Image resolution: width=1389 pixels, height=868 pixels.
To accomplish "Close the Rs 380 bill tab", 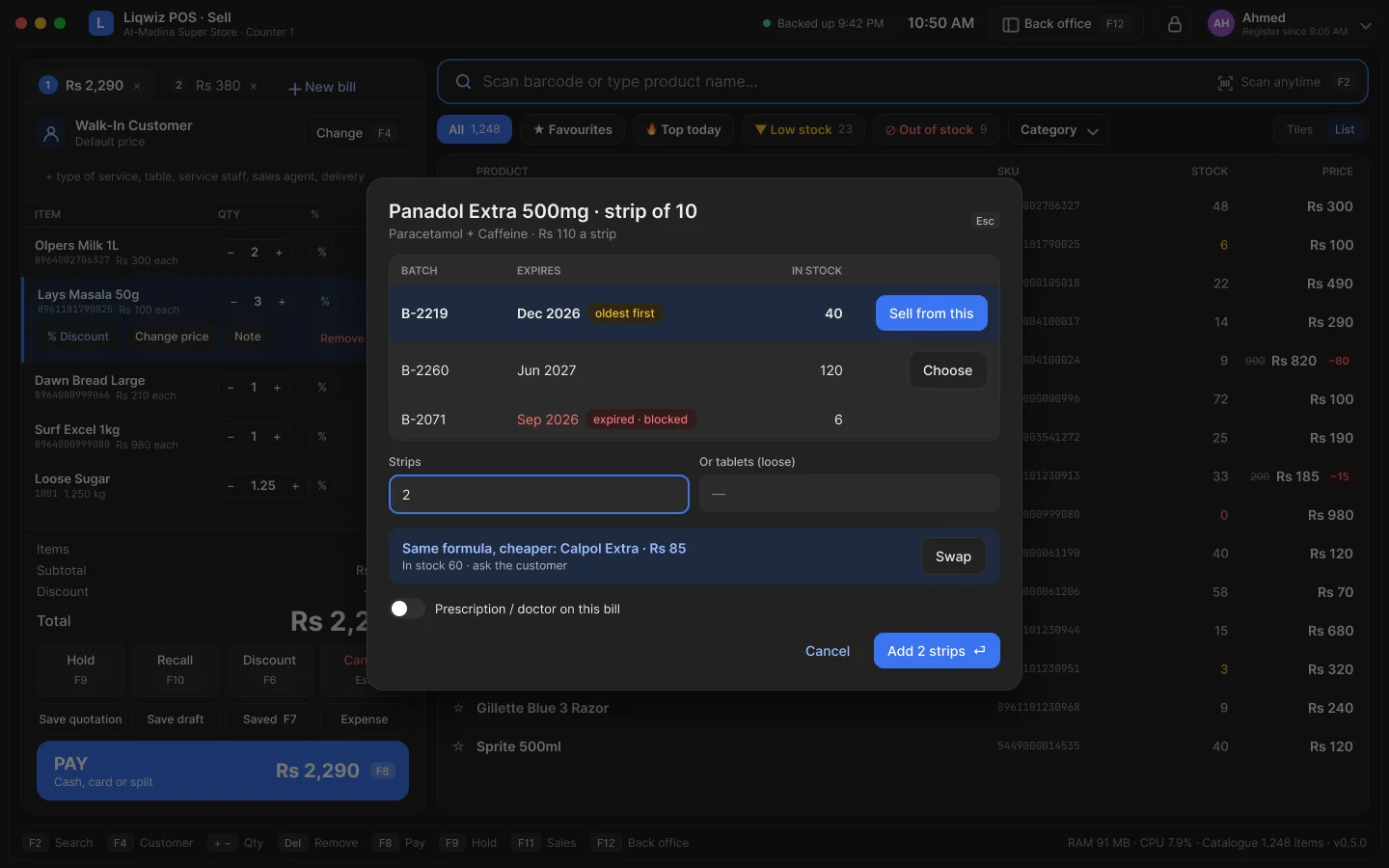I will coord(254,87).
